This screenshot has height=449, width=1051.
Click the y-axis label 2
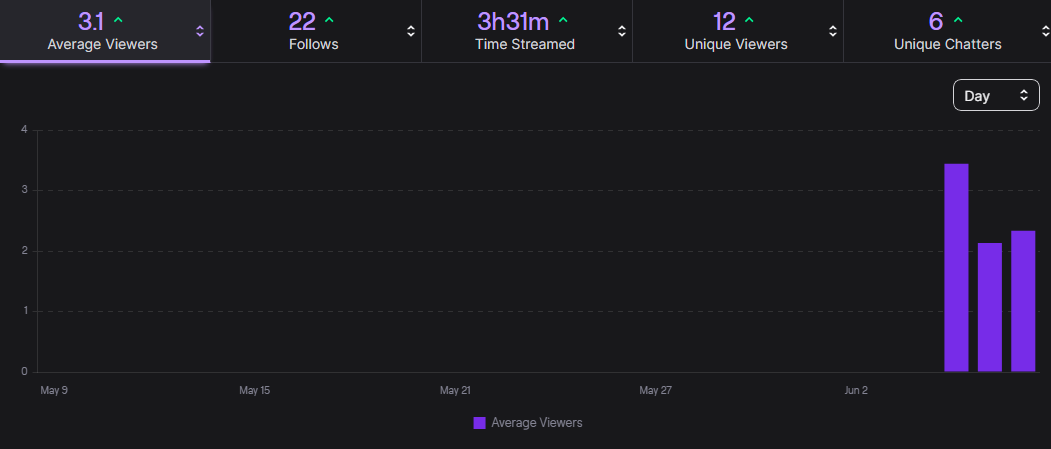point(24,251)
